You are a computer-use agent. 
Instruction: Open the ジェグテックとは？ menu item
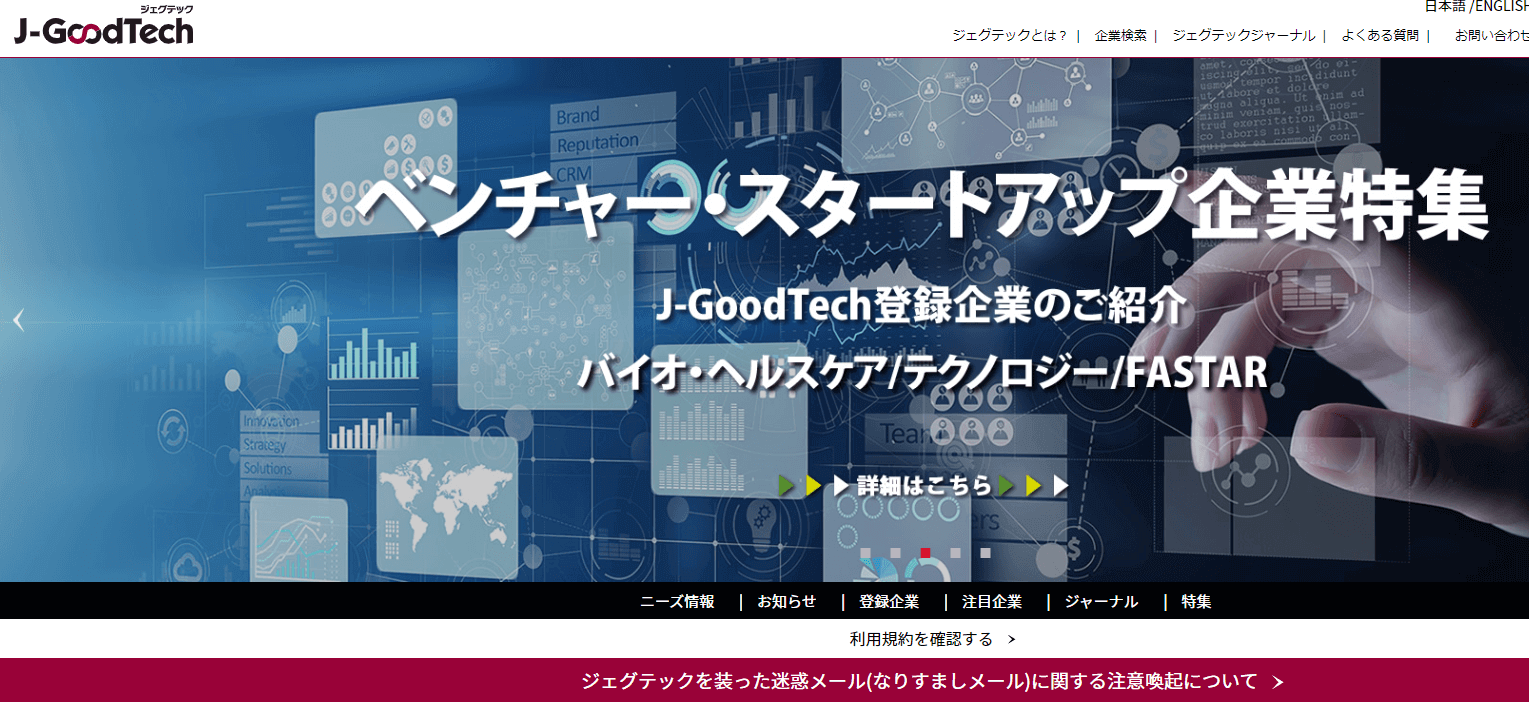1010,34
